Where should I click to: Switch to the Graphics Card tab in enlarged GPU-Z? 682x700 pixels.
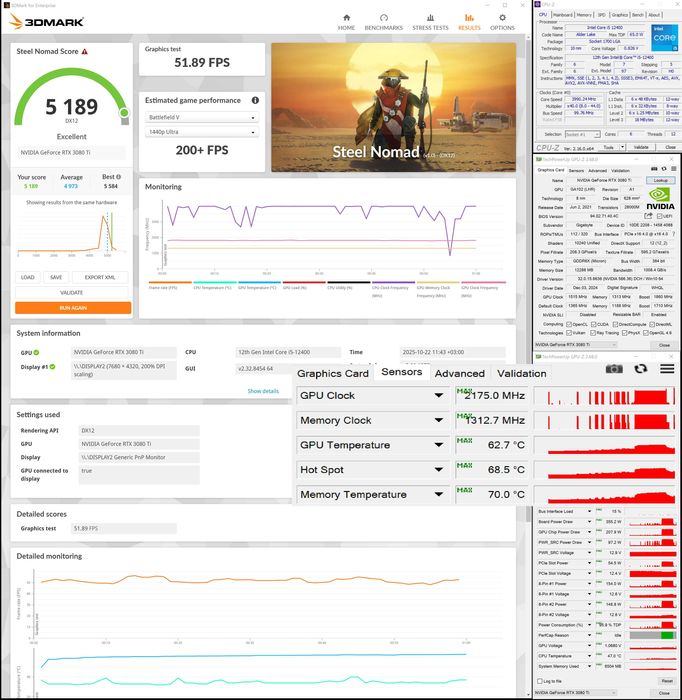click(x=333, y=374)
